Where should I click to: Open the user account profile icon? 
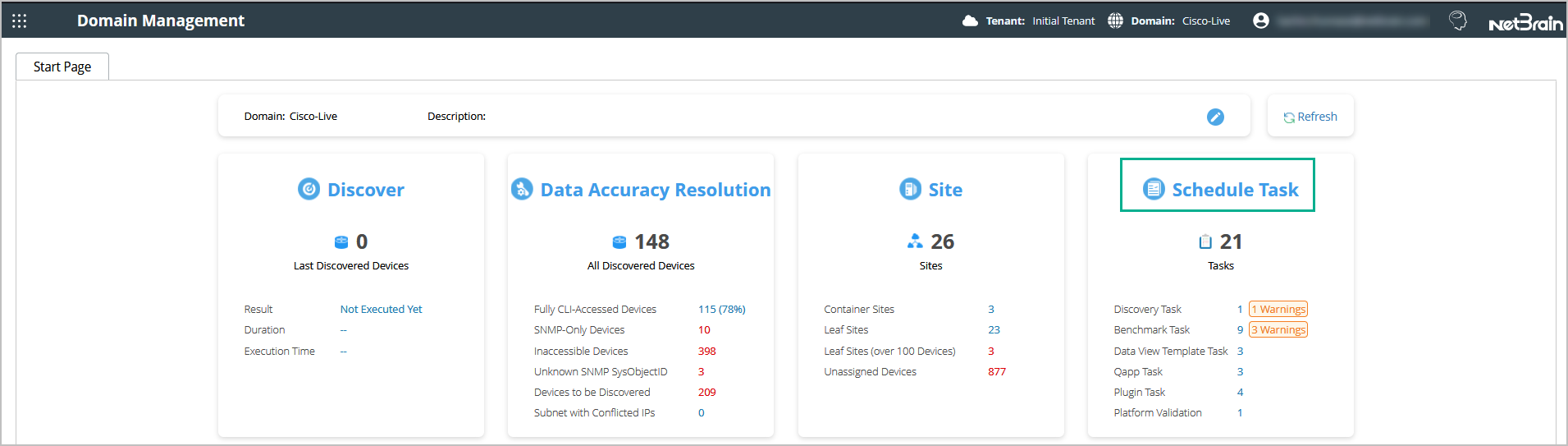(x=1260, y=21)
